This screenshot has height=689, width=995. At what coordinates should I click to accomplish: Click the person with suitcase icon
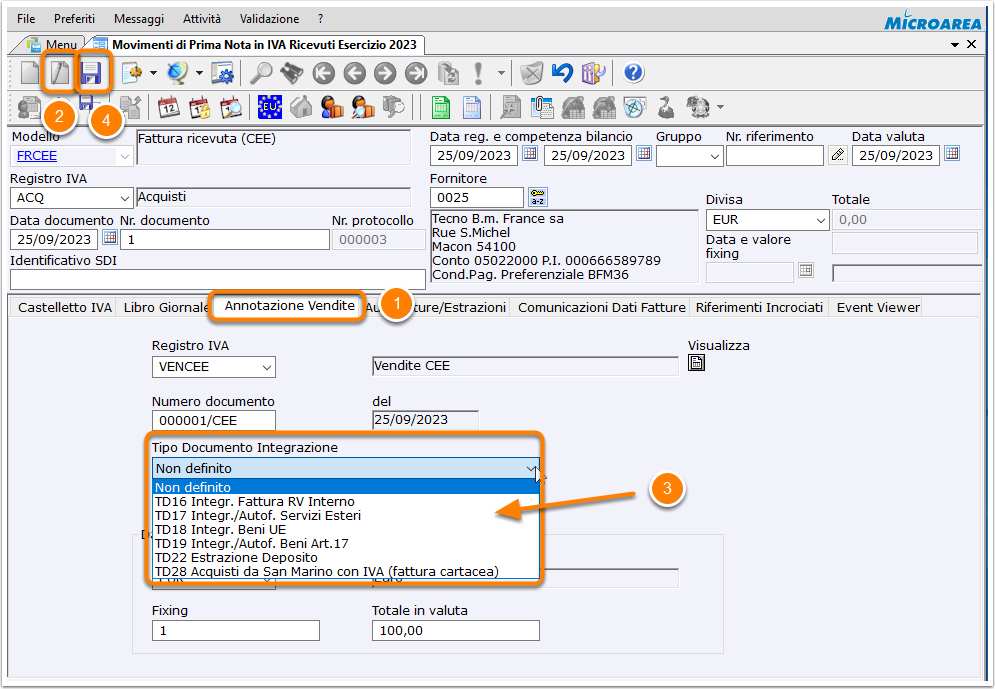(x=332, y=107)
